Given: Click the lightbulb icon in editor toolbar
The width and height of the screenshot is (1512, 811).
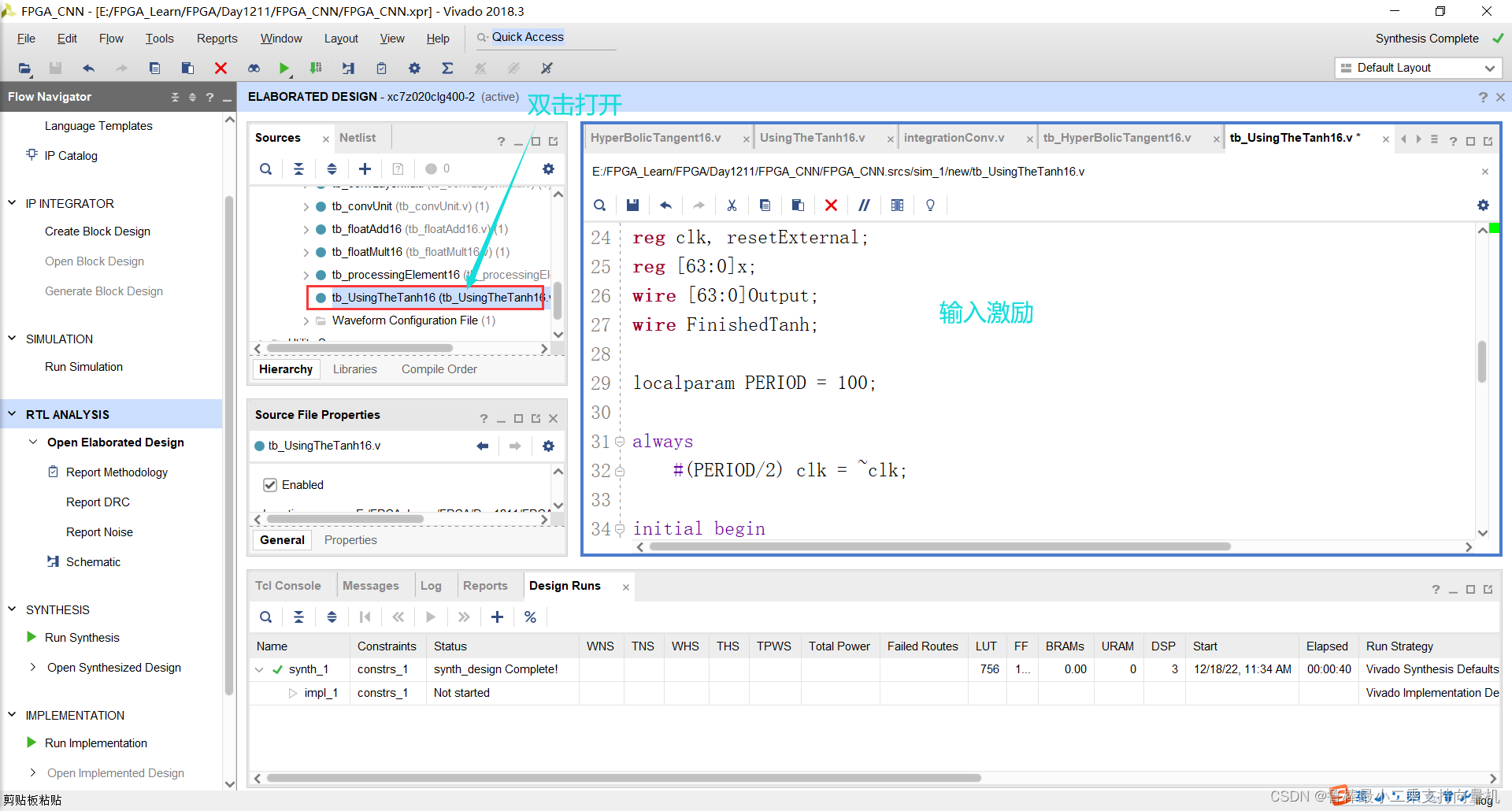Looking at the screenshot, I should pos(930,206).
